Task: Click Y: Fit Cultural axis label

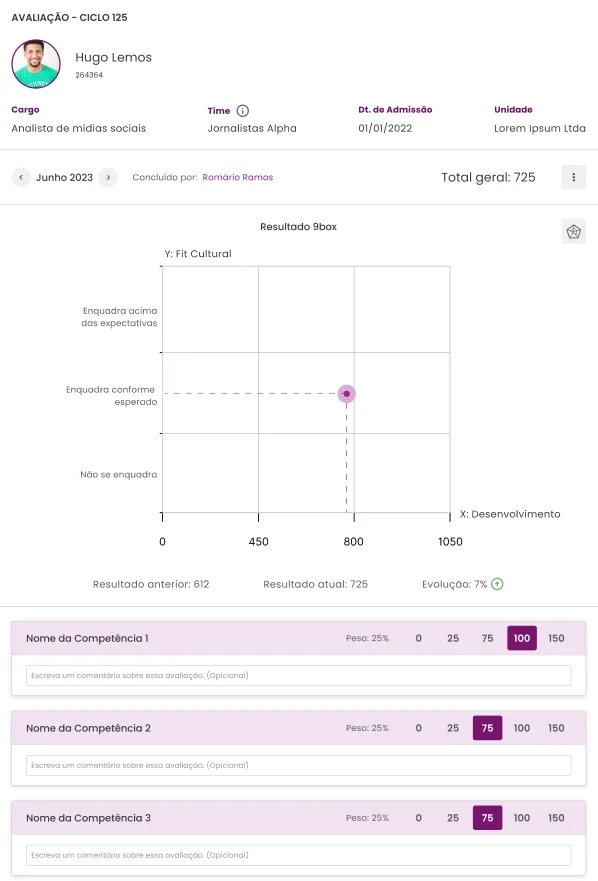Action: [198, 253]
